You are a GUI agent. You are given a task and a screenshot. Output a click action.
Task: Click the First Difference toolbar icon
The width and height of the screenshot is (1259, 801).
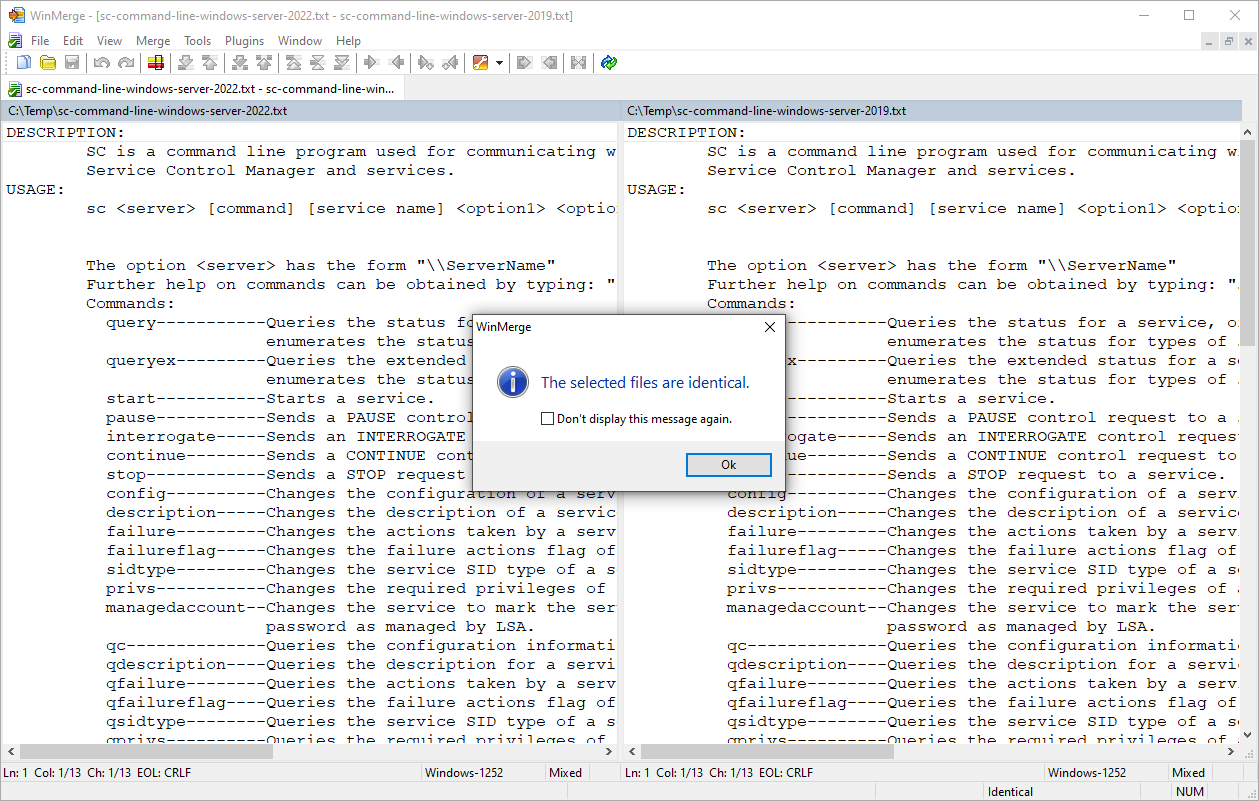[293, 63]
